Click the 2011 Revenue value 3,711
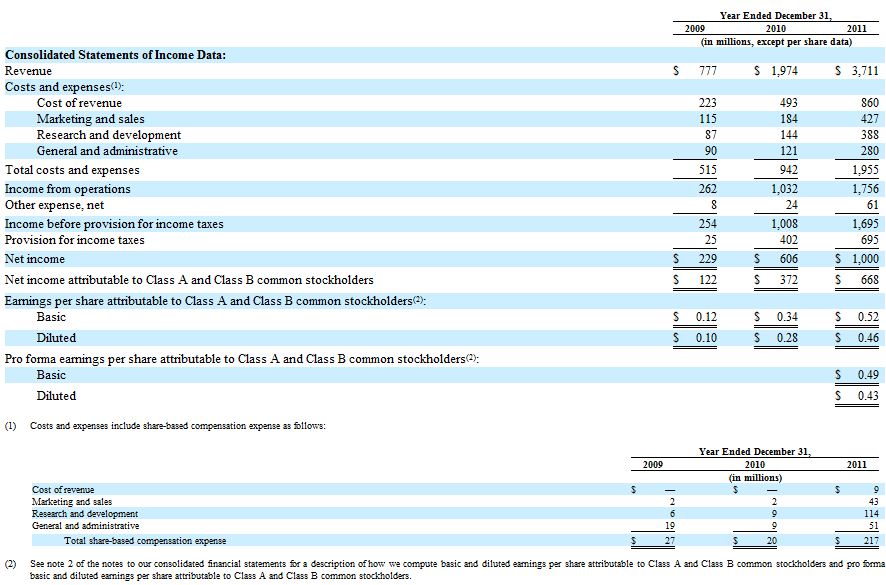The width and height of the screenshot is (886, 585). (865, 71)
